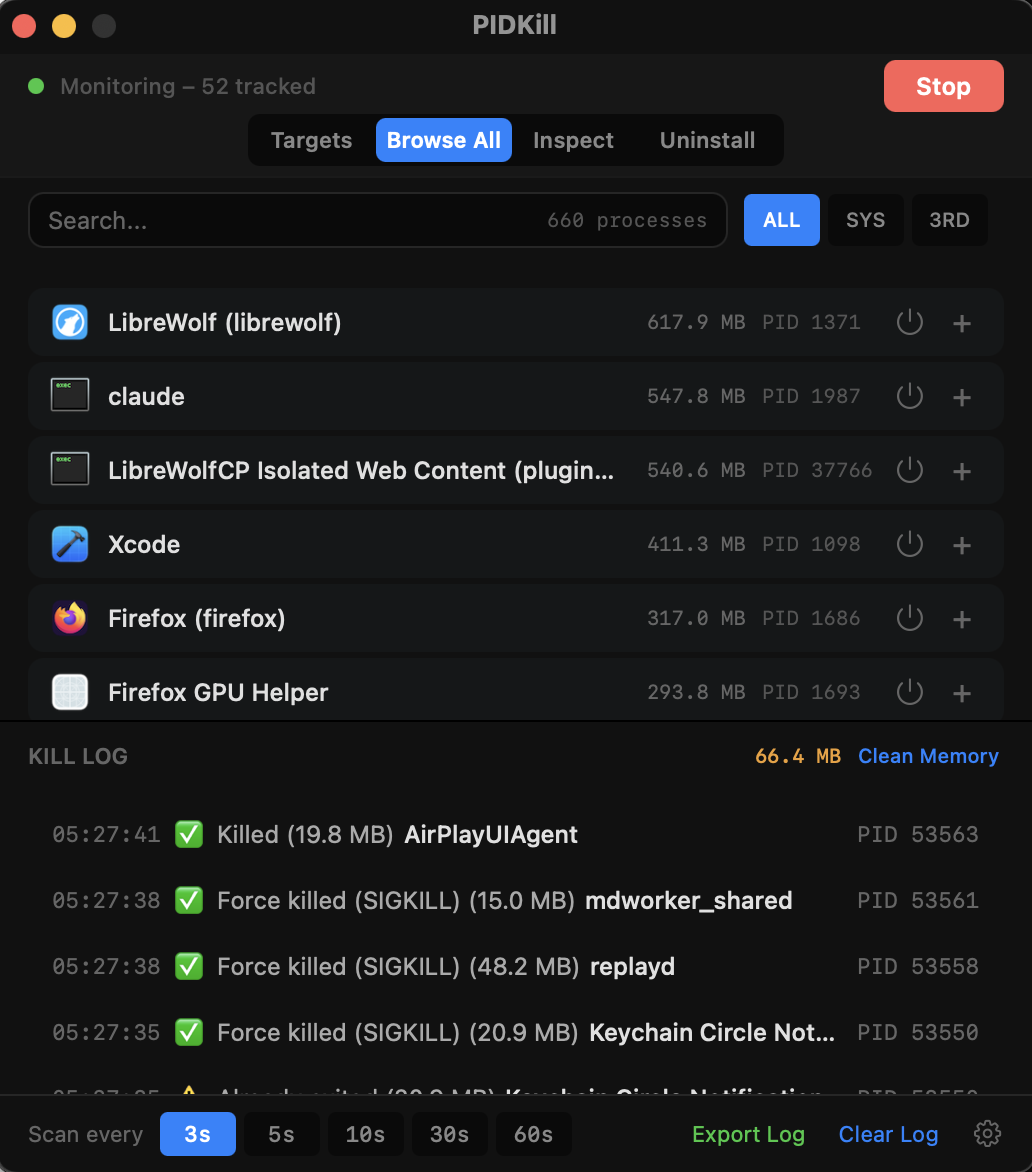Image resolution: width=1032 pixels, height=1172 pixels.
Task: Set scan interval to 60s
Action: [x=534, y=1134]
